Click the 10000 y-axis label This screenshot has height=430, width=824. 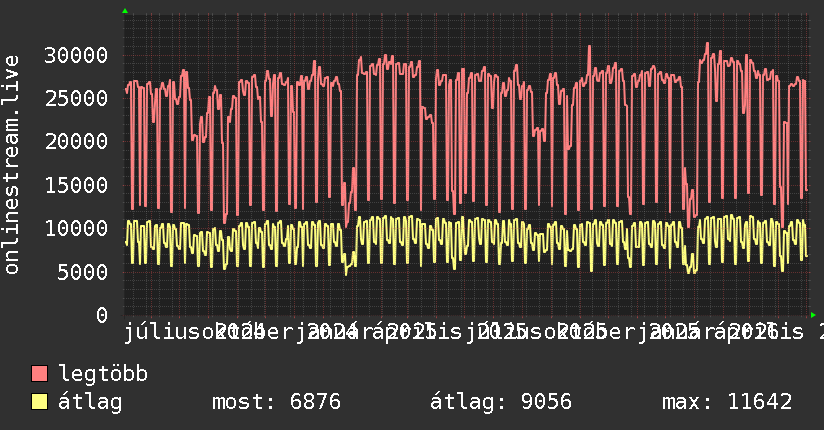76,228
